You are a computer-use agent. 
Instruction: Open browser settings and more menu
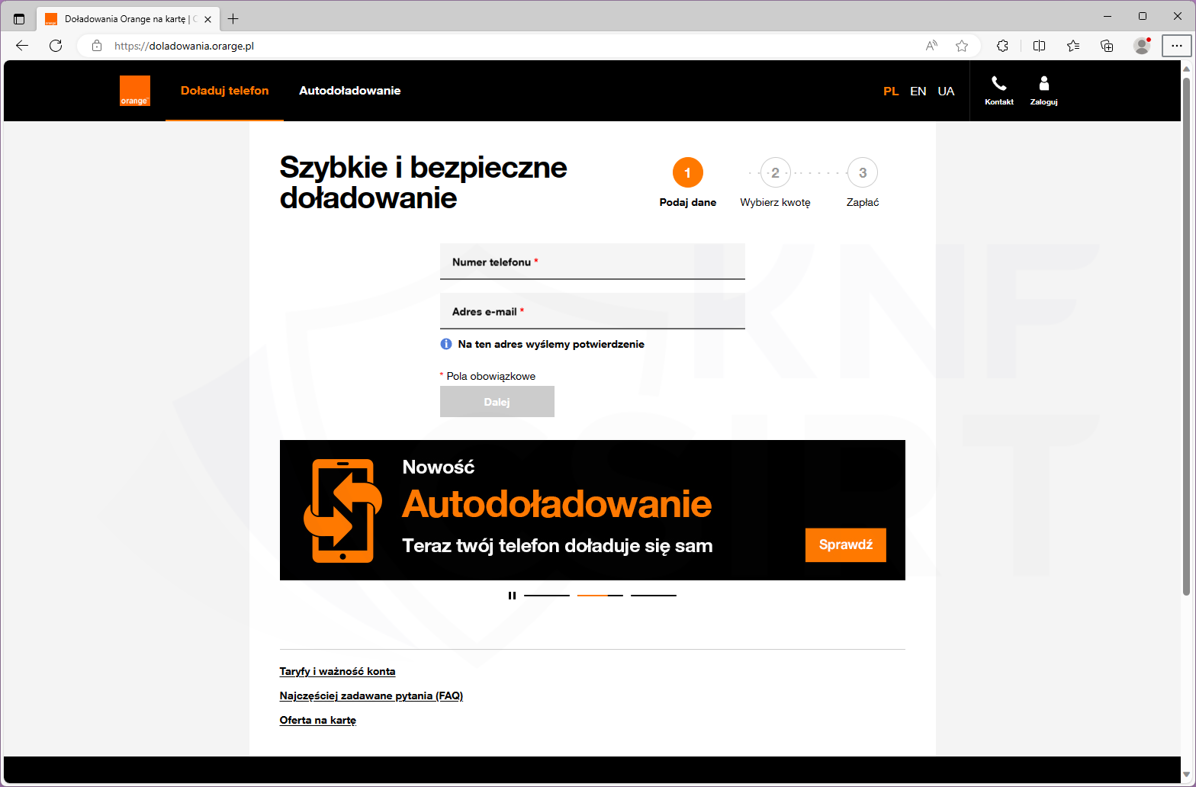(1176, 46)
